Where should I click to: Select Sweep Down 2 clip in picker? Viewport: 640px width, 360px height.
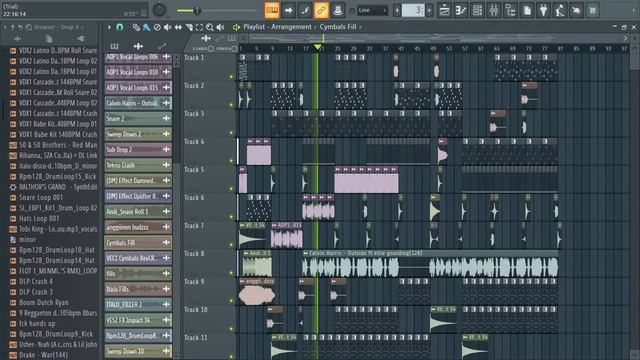pyautogui.click(x=138, y=134)
